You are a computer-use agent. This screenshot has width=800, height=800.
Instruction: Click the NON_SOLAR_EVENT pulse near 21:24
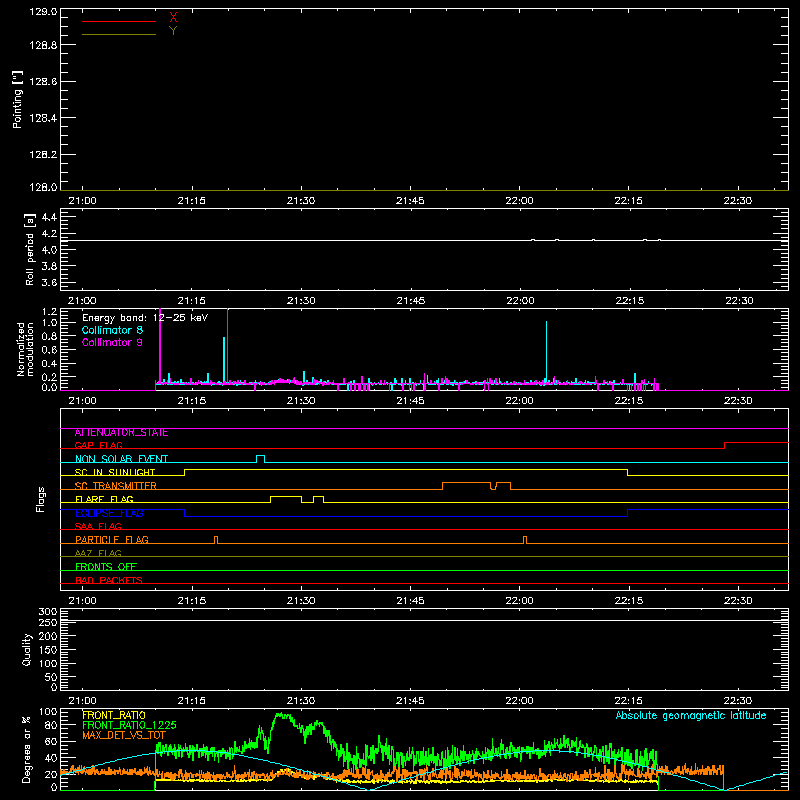pyautogui.click(x=260, y=458)
